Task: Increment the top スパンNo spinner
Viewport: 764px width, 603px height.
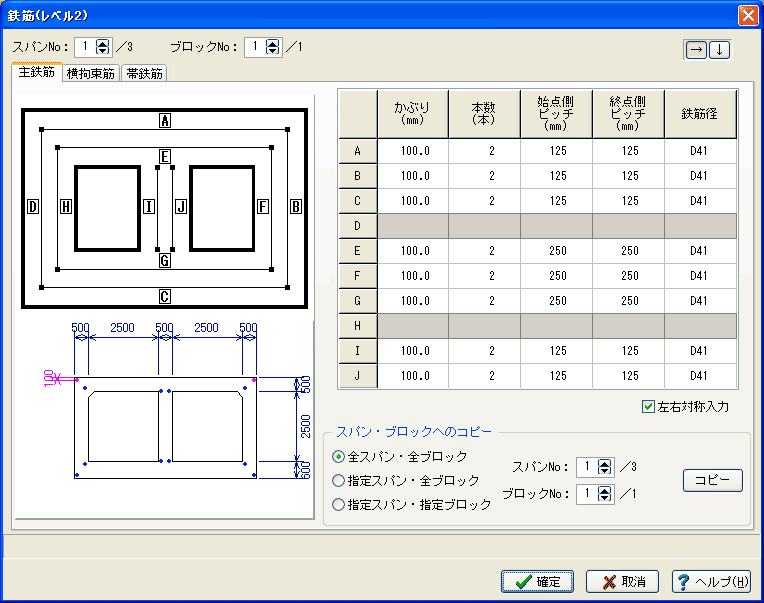Action: click(x=102, y=42)
